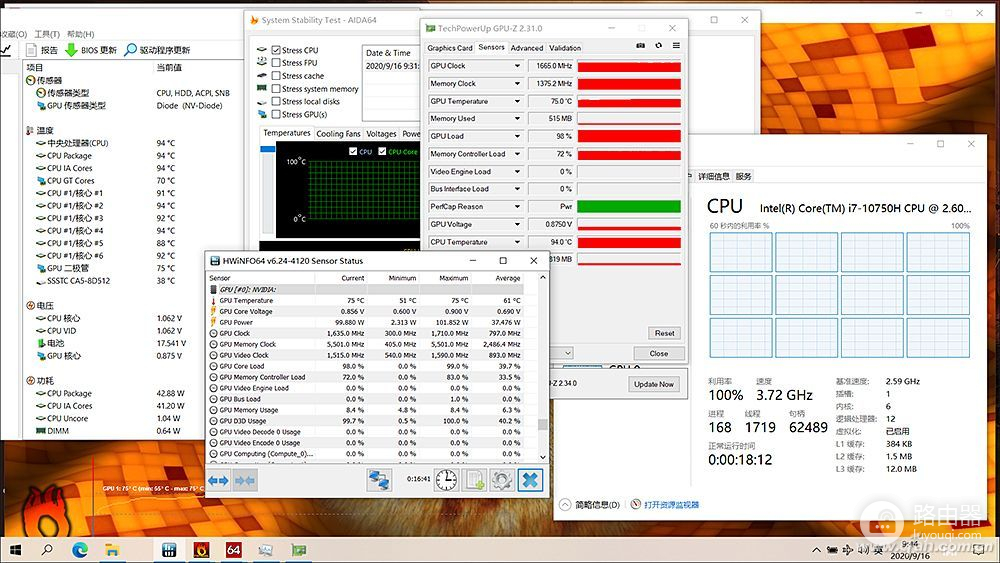Click HWiNFO clock reset timer icon
1000x563 pixels.
(x=446, y=479)
